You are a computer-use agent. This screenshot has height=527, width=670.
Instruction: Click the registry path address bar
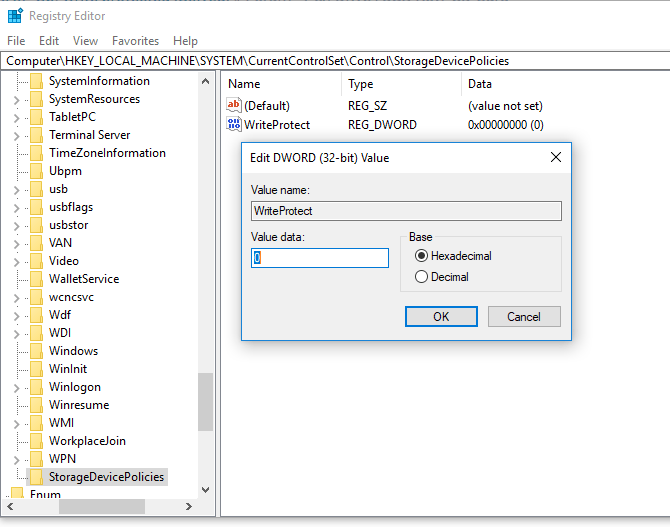click(335, 61)
